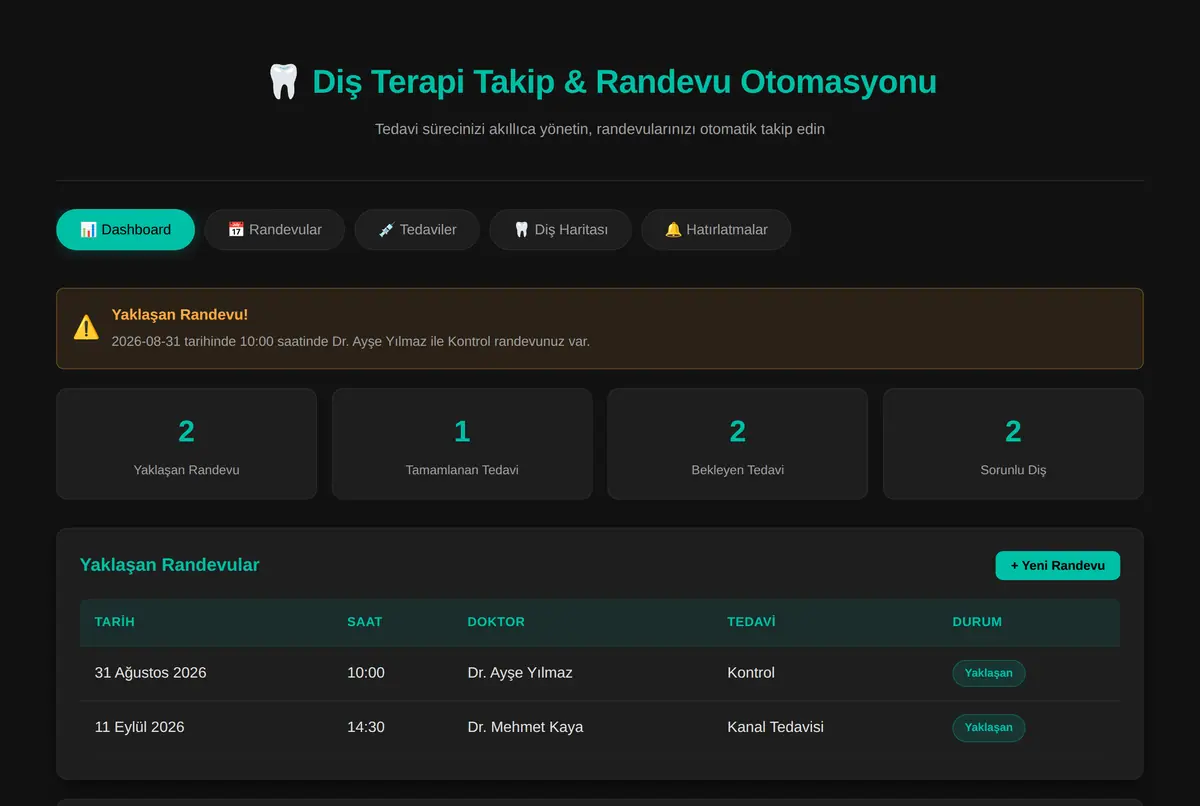Open the Hatırlatmalar tab

716,229
